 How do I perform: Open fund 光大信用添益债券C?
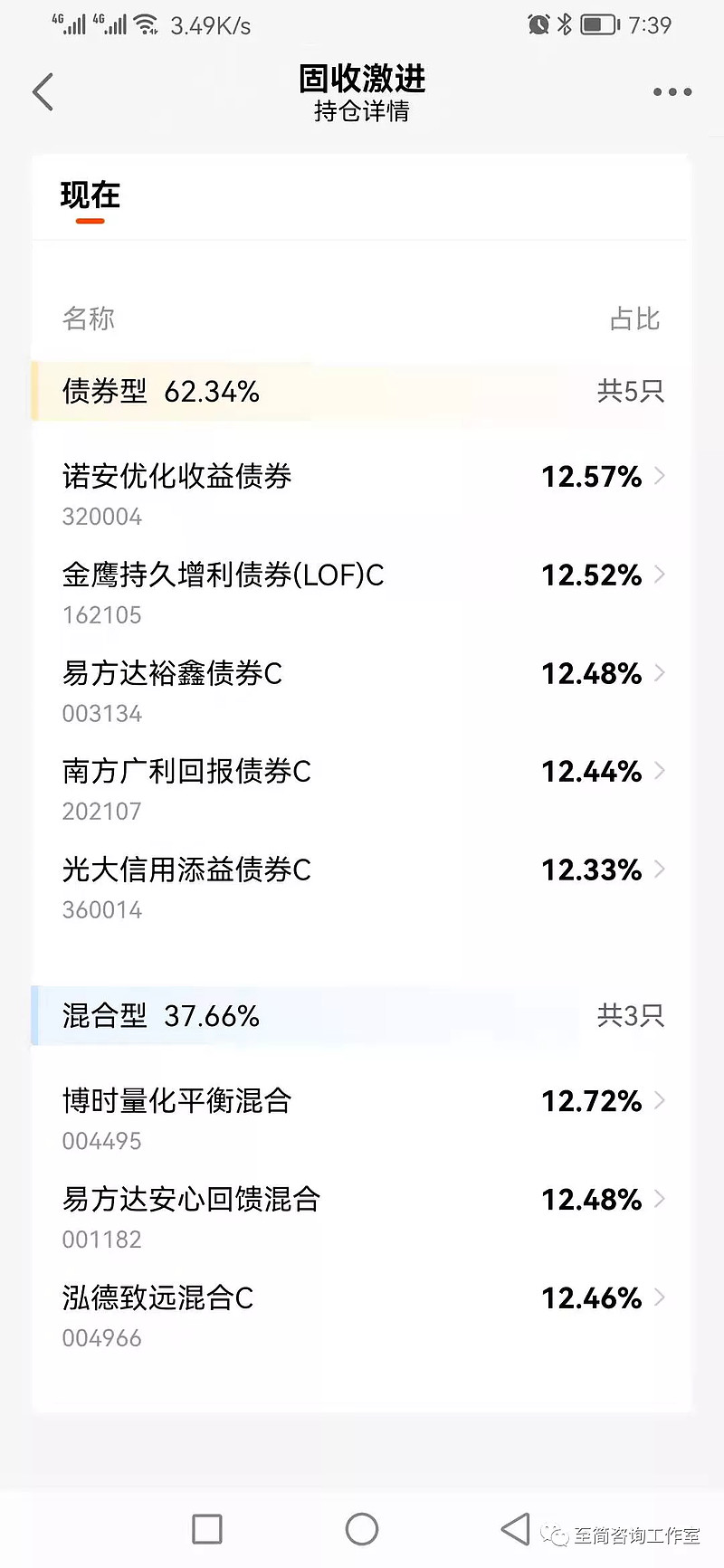pyautogui.click(x=361, y=887)
